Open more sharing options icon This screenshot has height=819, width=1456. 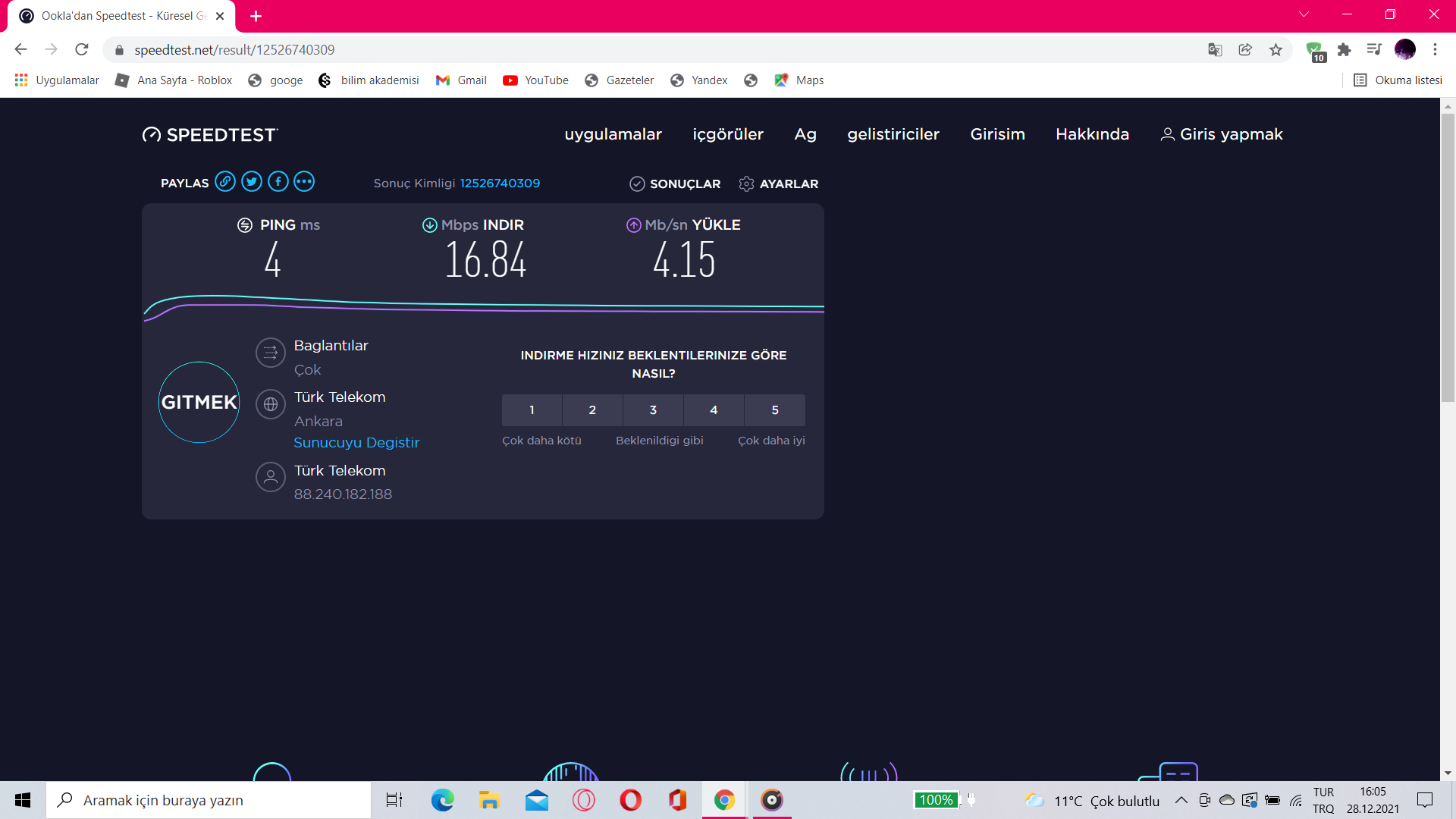[304, 182]
